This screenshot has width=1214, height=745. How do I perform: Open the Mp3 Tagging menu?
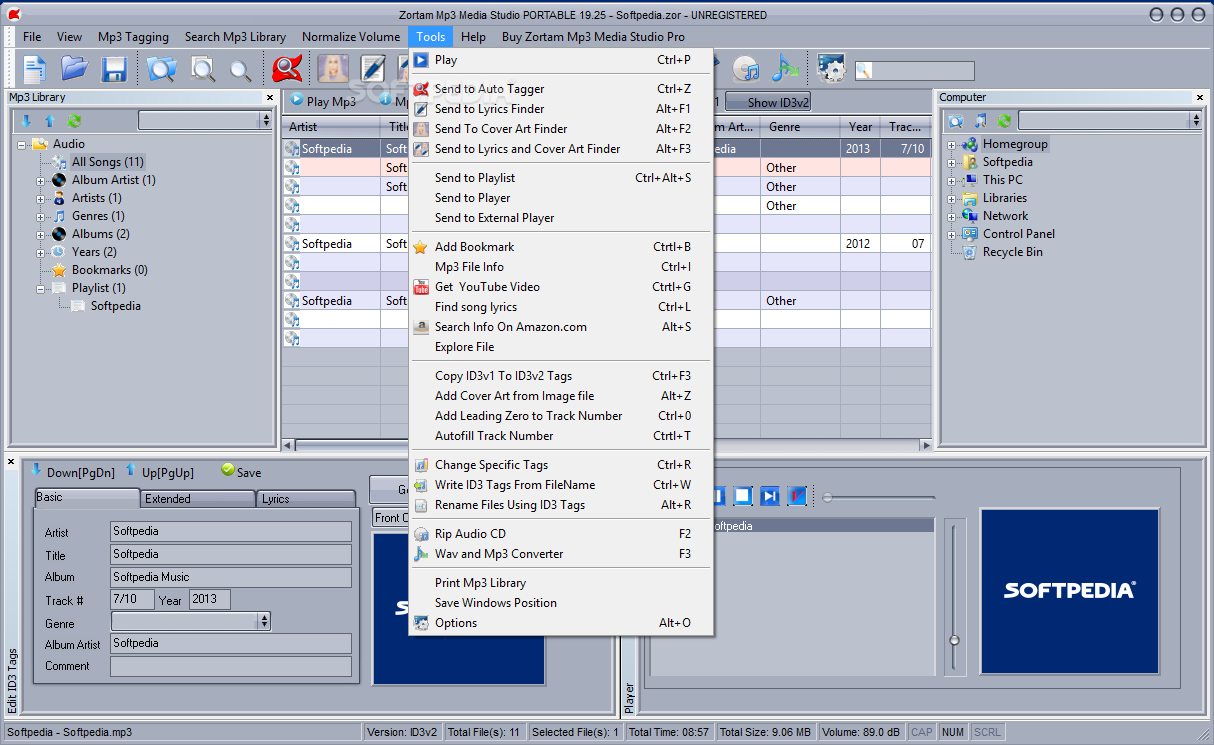pyautogui.click(x=133, y=36)
